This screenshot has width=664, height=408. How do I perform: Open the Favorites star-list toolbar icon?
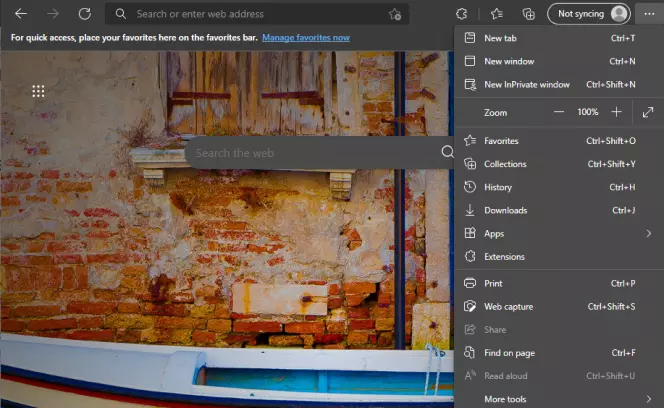(x=497, y=14)
